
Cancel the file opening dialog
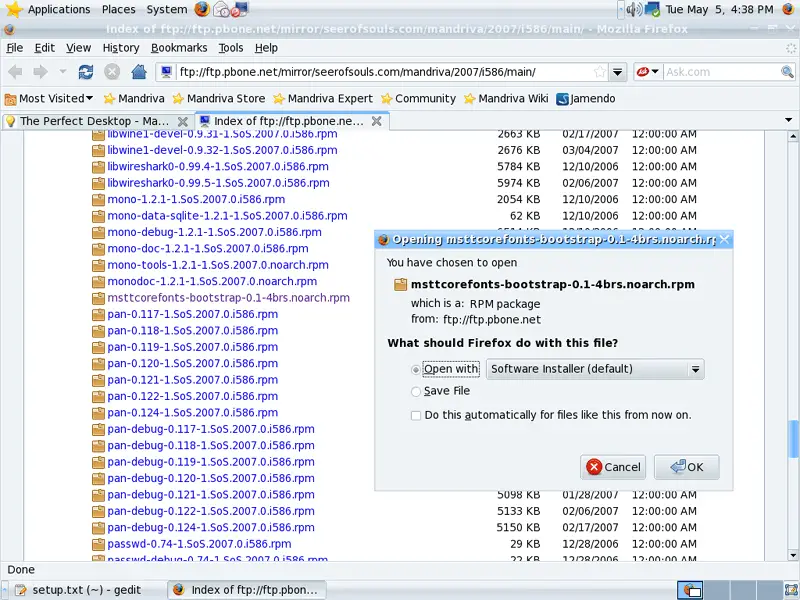point(613,467)
